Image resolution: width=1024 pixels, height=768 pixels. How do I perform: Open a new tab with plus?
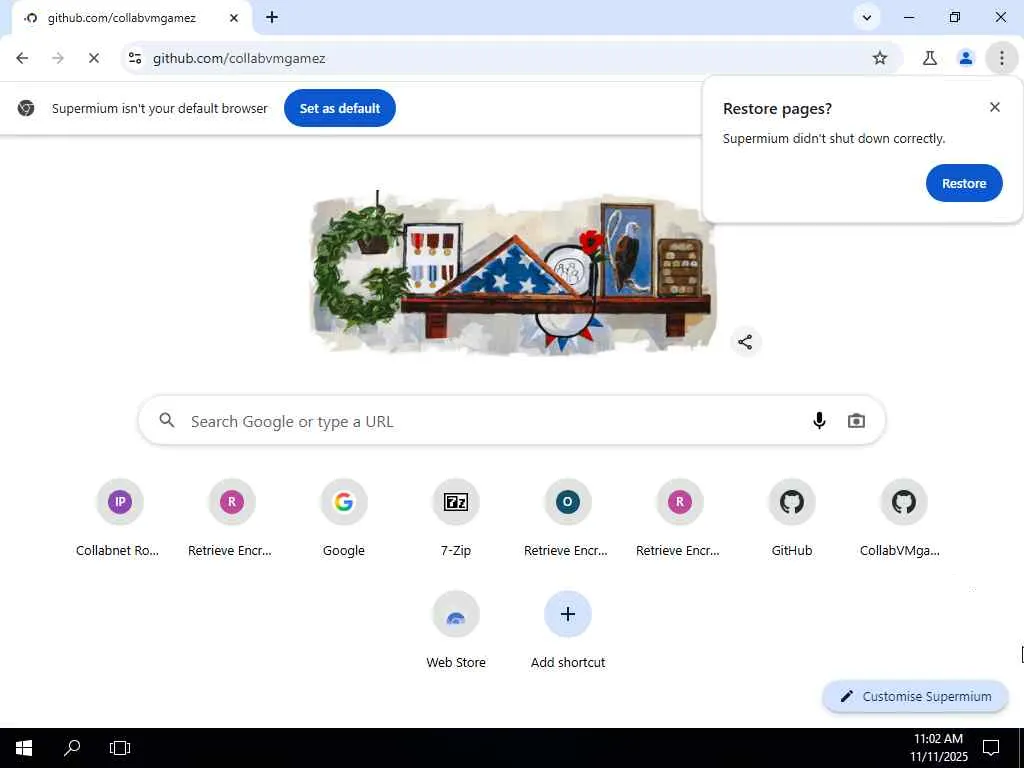[x=272, y=18]
